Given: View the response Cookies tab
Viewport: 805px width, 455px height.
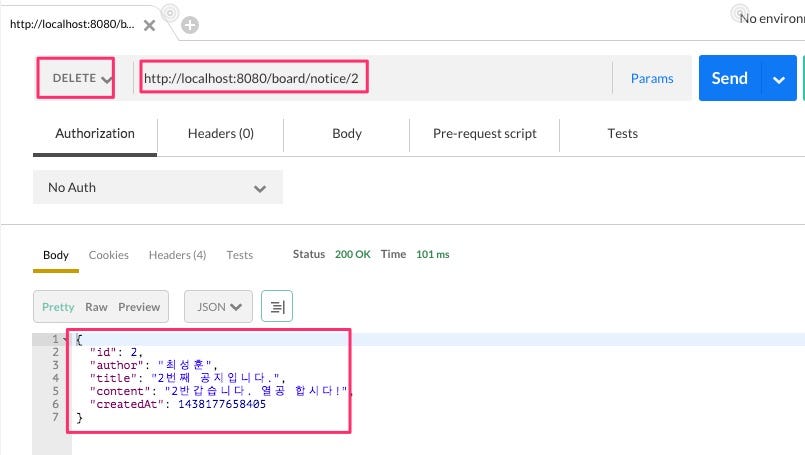Looking at the screenshot, I should pos(109,255).
